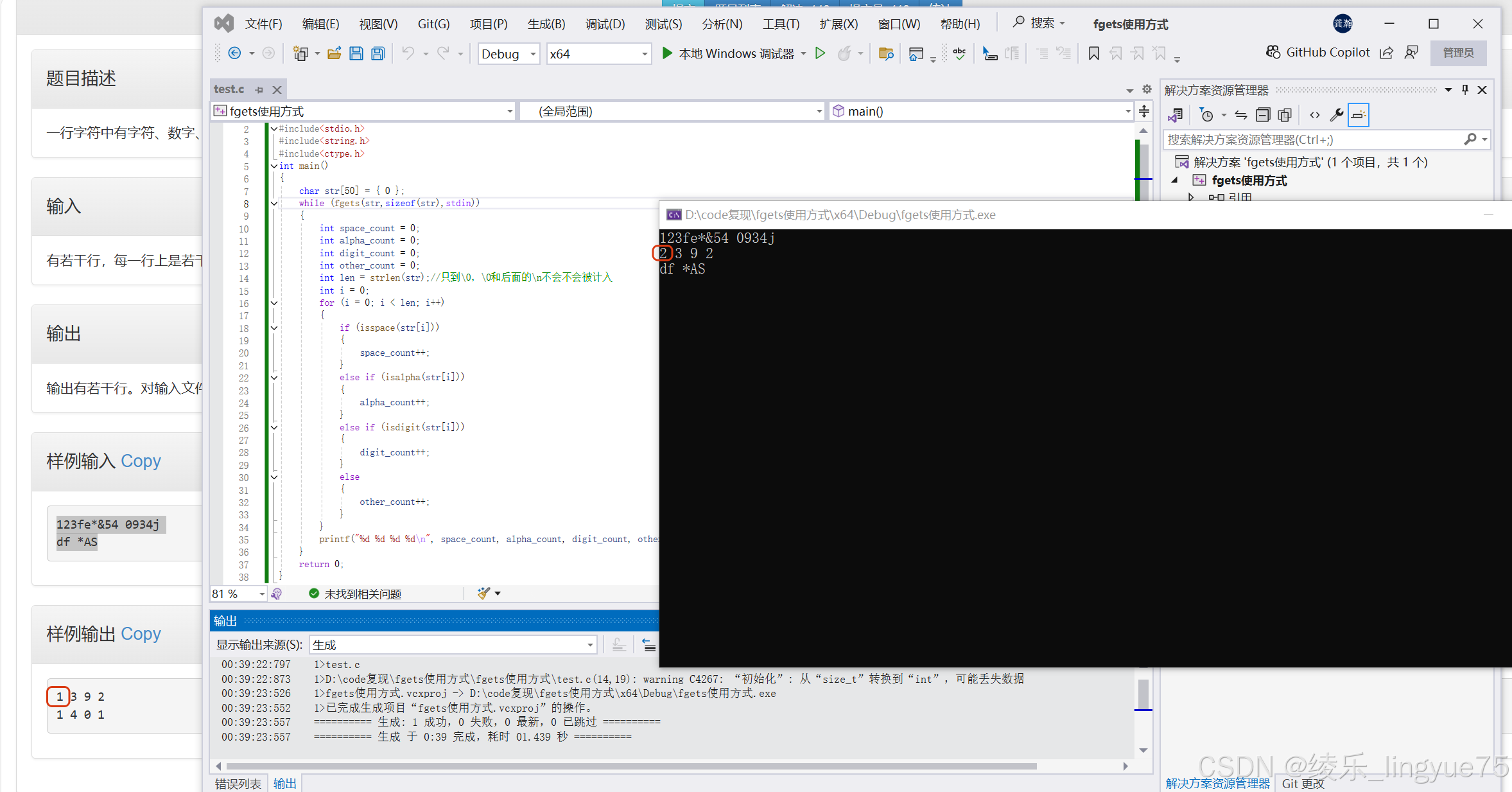This screenshot has height=792, width=1512.
Task: Click Copy link next to 样例输入
Action: click(141, 461)
